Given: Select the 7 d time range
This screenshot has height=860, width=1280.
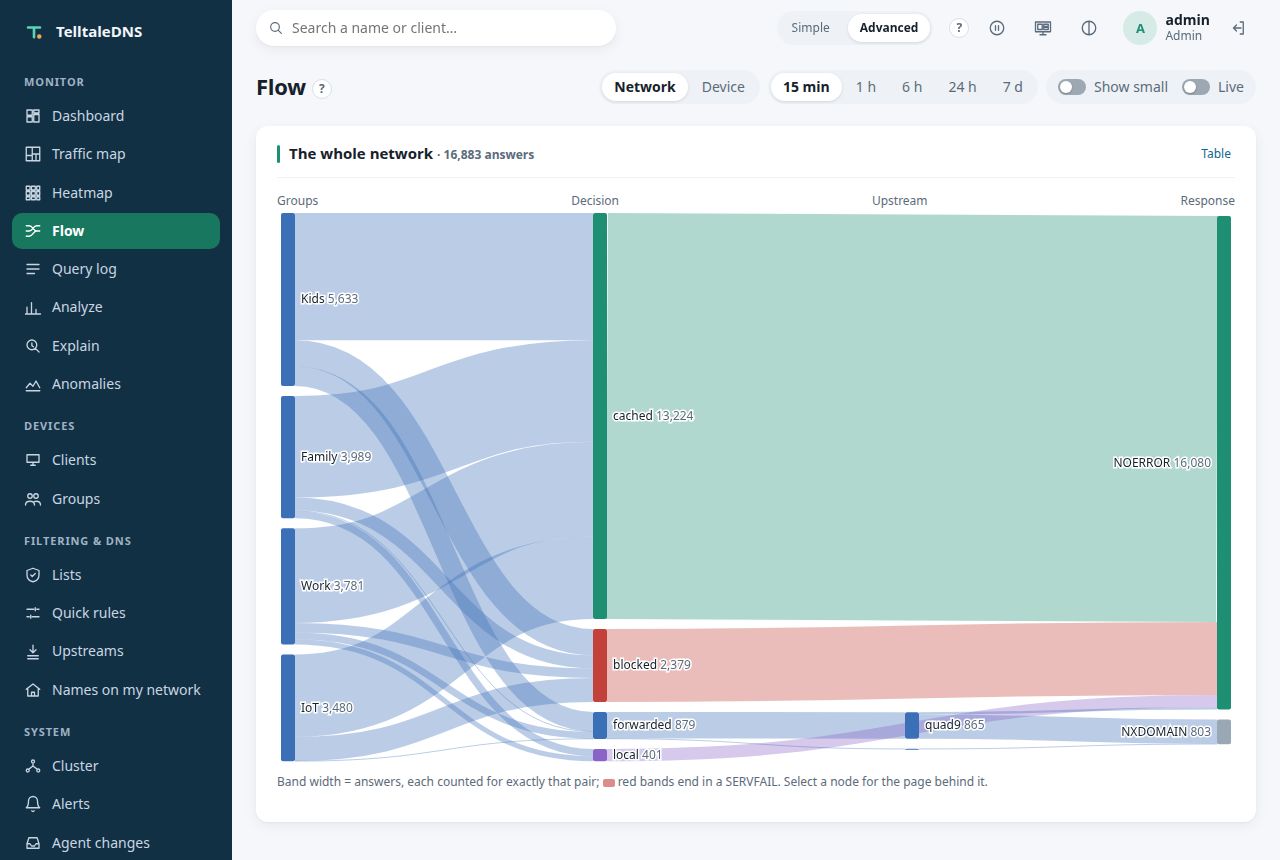Looking at the screenshot, I should (1013, 87).
